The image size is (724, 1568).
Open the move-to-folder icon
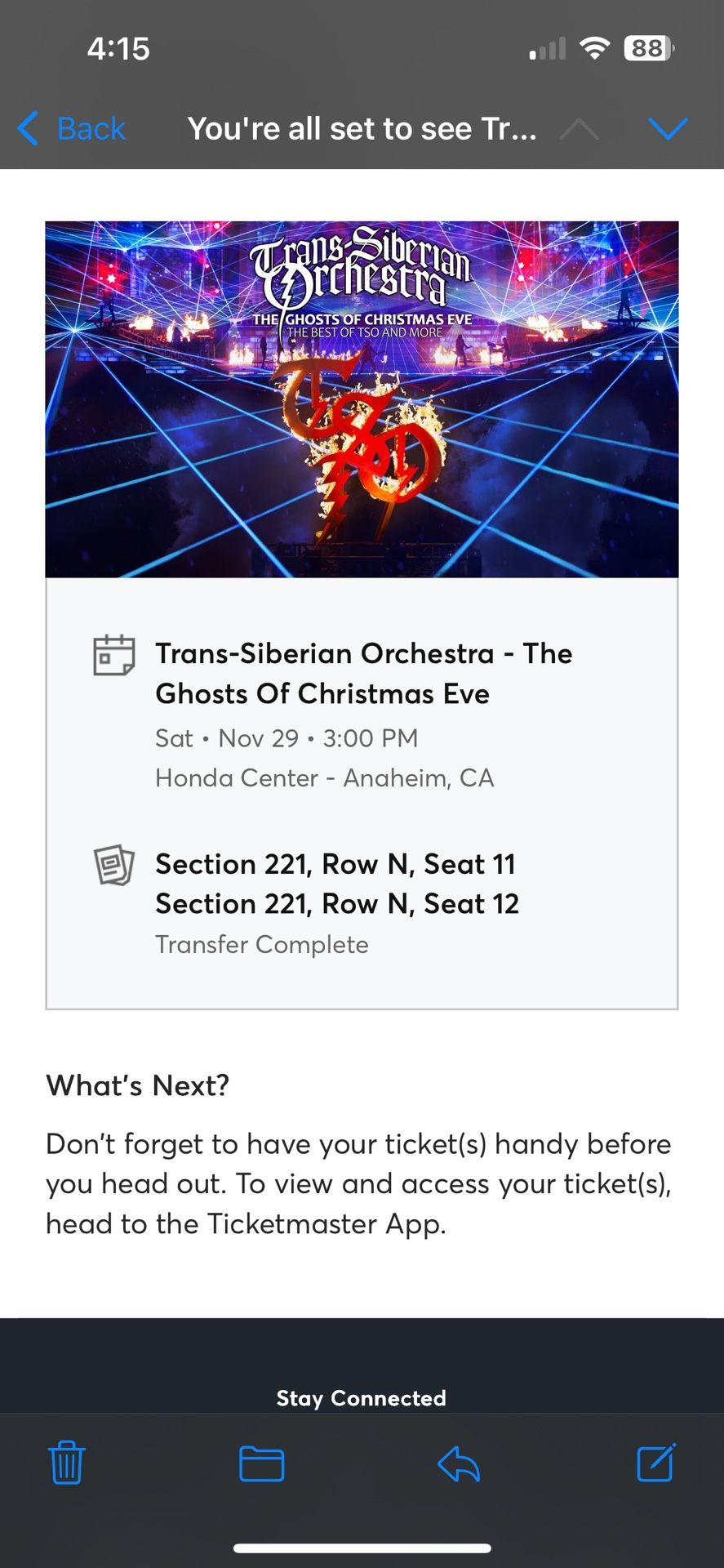(263, 1464)
